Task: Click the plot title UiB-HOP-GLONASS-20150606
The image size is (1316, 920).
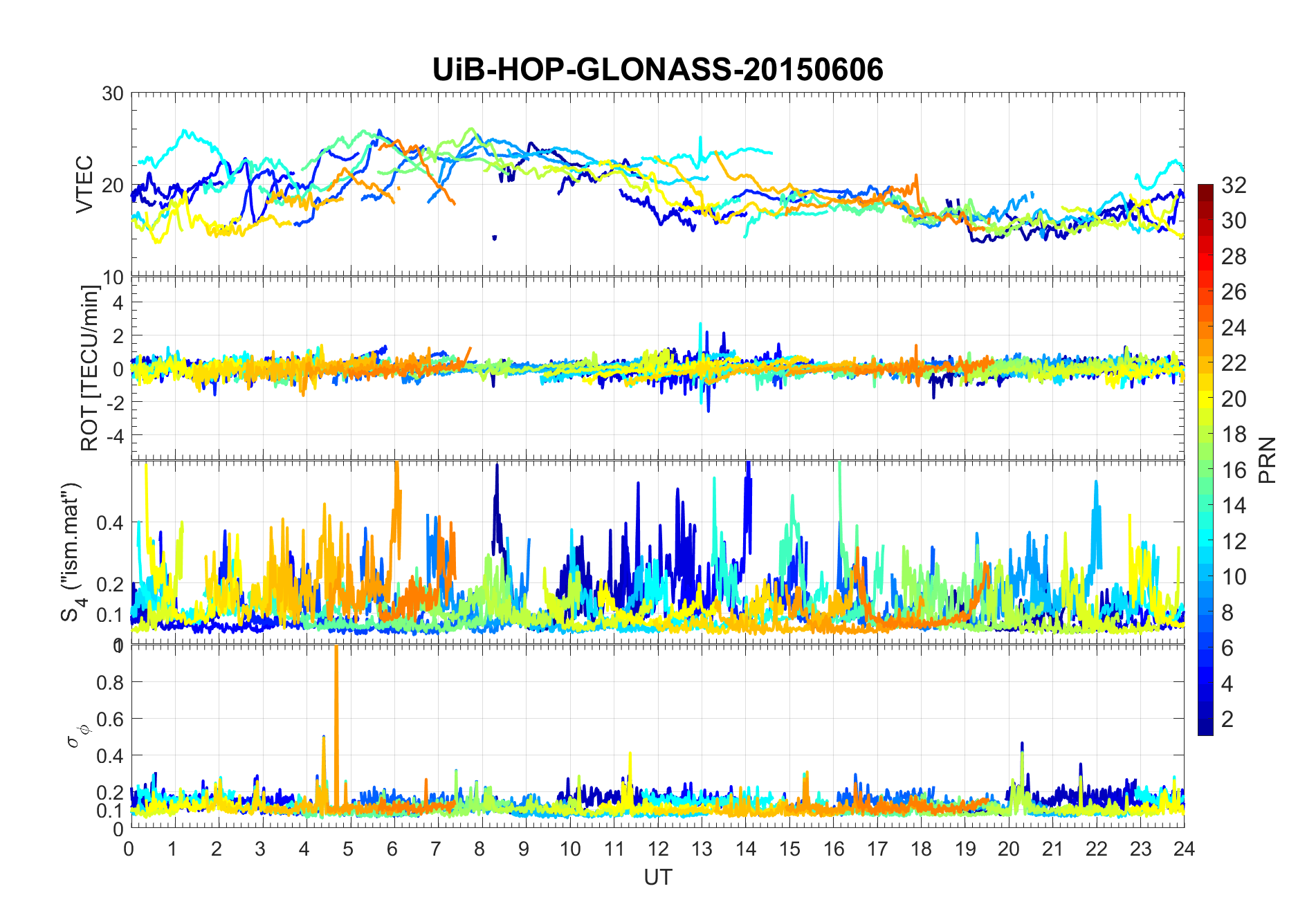Action: pyautogui.click(x=657, y=70)
